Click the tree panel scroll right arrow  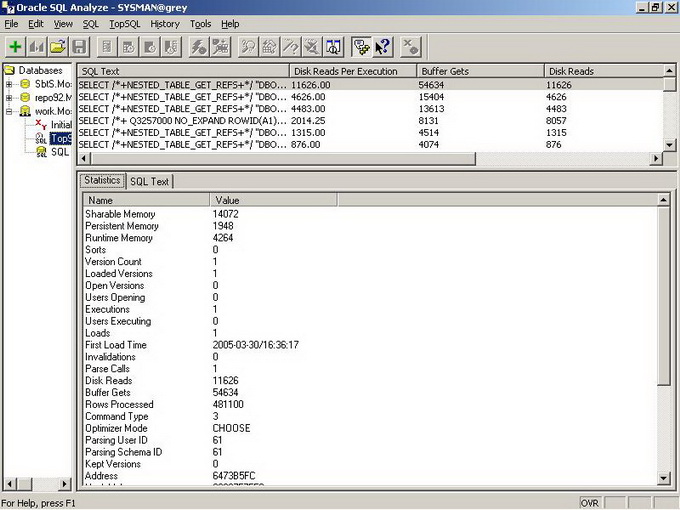click(x=65, y=484)
